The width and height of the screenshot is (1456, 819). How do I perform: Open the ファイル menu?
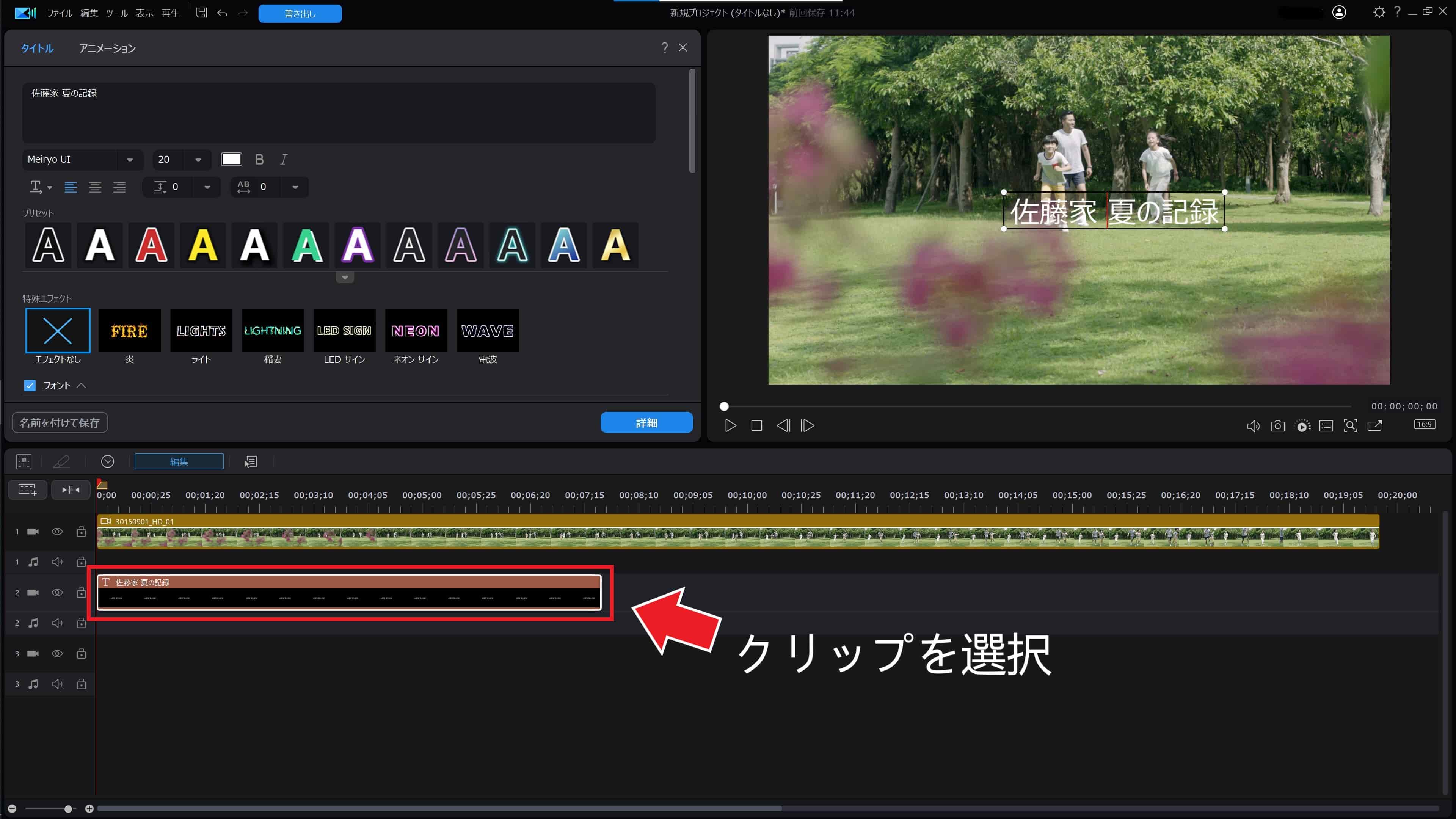[60, 13]
